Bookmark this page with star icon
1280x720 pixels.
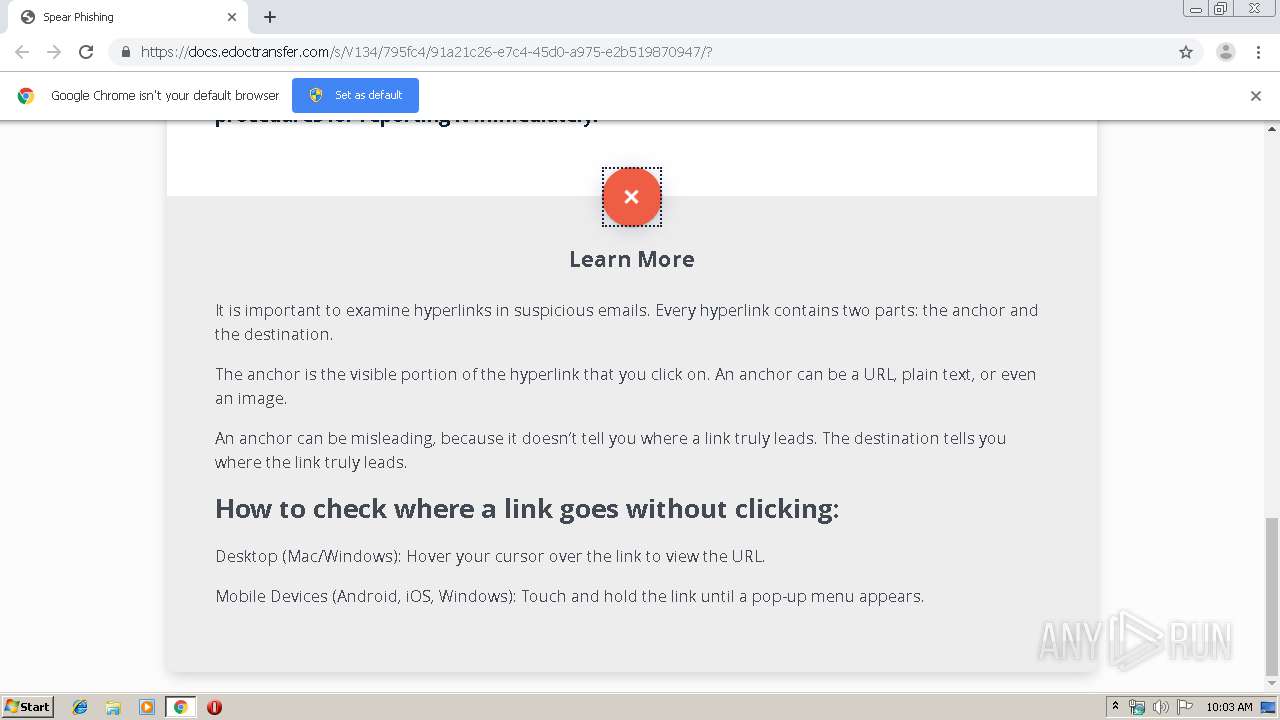1186,52
